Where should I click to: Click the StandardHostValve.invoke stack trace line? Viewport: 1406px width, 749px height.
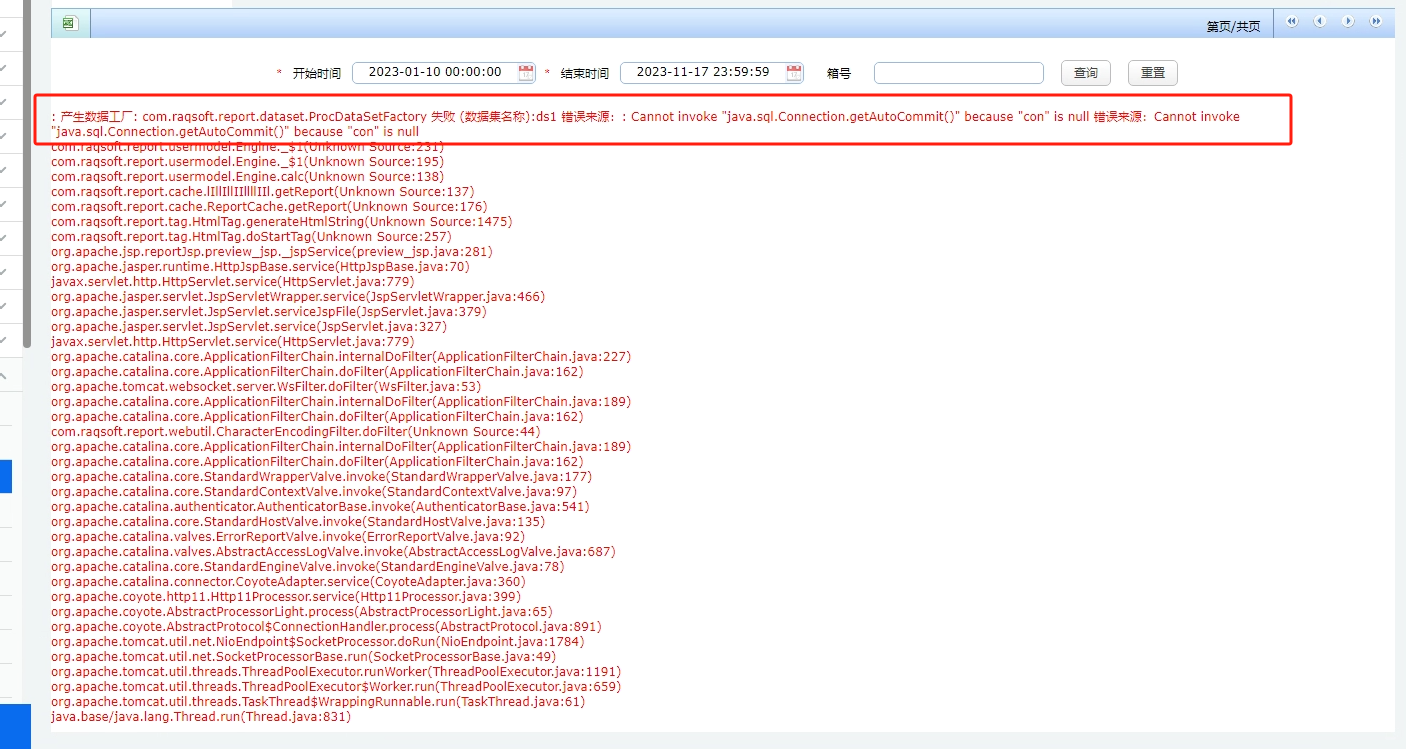click(x=298, y=521)
